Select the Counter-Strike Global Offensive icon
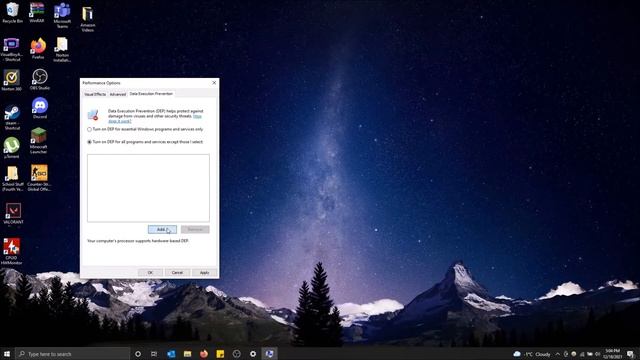 [39, 178]
